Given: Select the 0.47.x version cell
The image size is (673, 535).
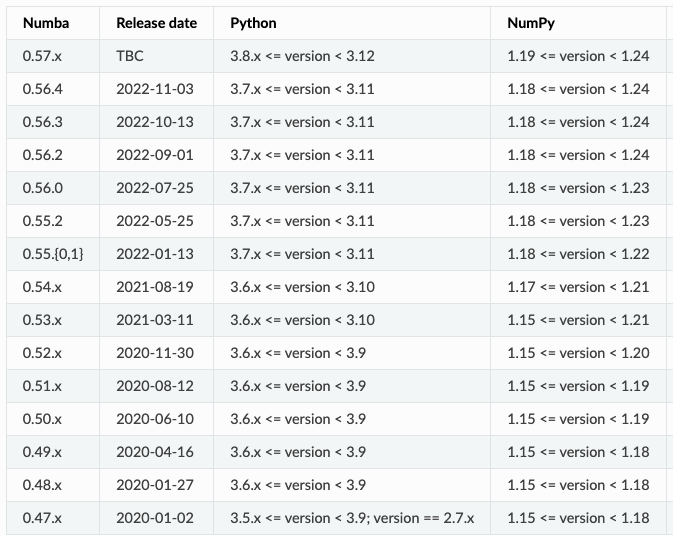Looking at the screenshot, I should tap(42, 518).
